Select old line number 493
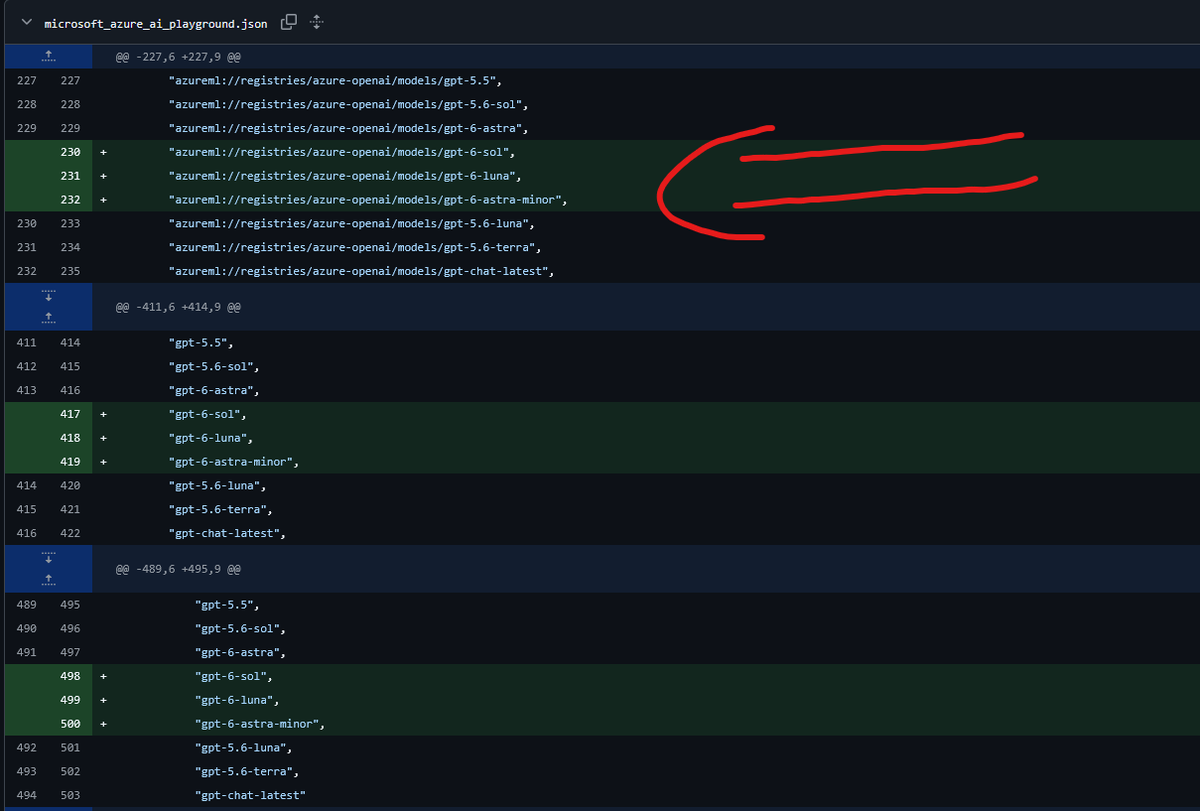The width and height of the screenshot is (1200, 811). 27,771
